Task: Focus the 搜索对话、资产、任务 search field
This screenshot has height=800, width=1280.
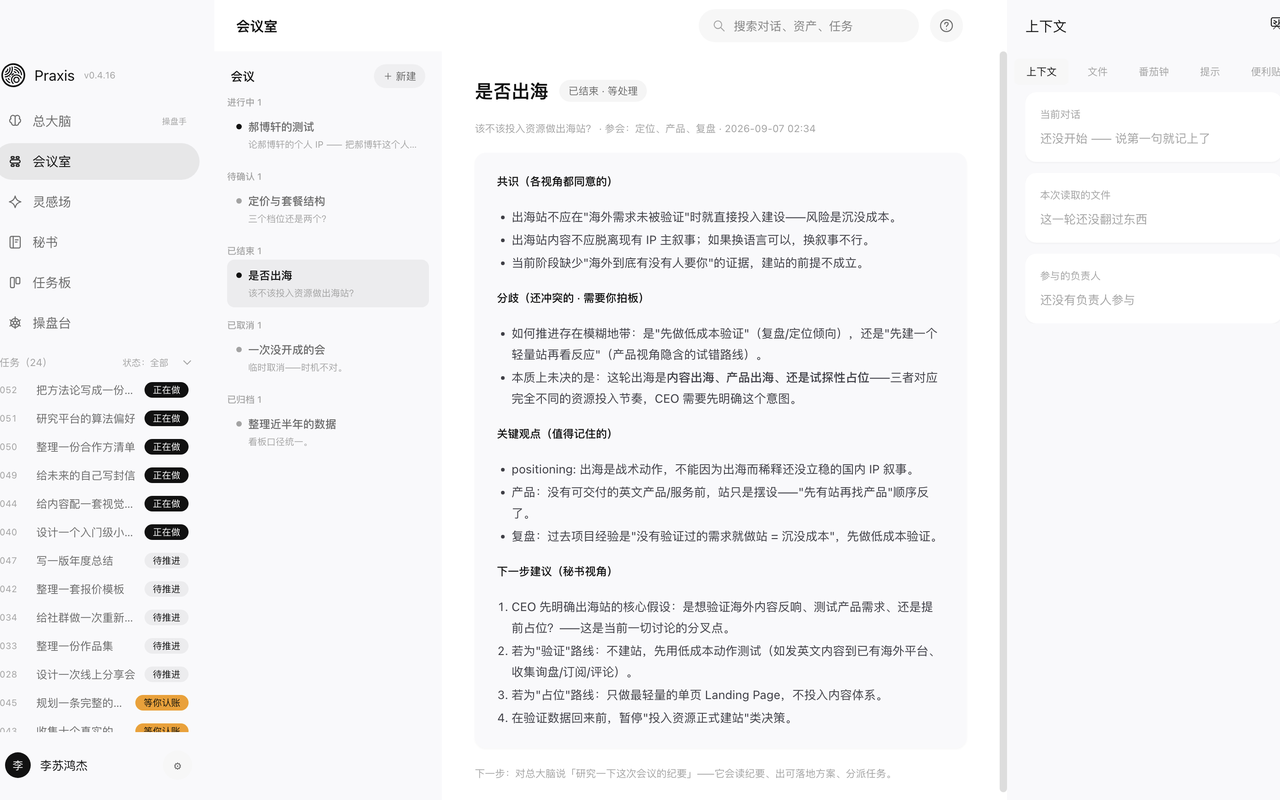Action: click(x=808, y=26)
